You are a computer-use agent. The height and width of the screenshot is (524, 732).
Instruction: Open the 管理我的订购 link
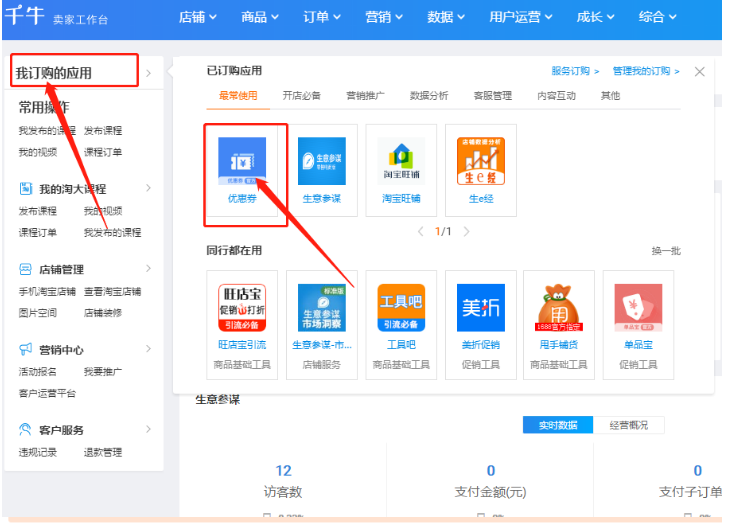(x=646, y=71)
